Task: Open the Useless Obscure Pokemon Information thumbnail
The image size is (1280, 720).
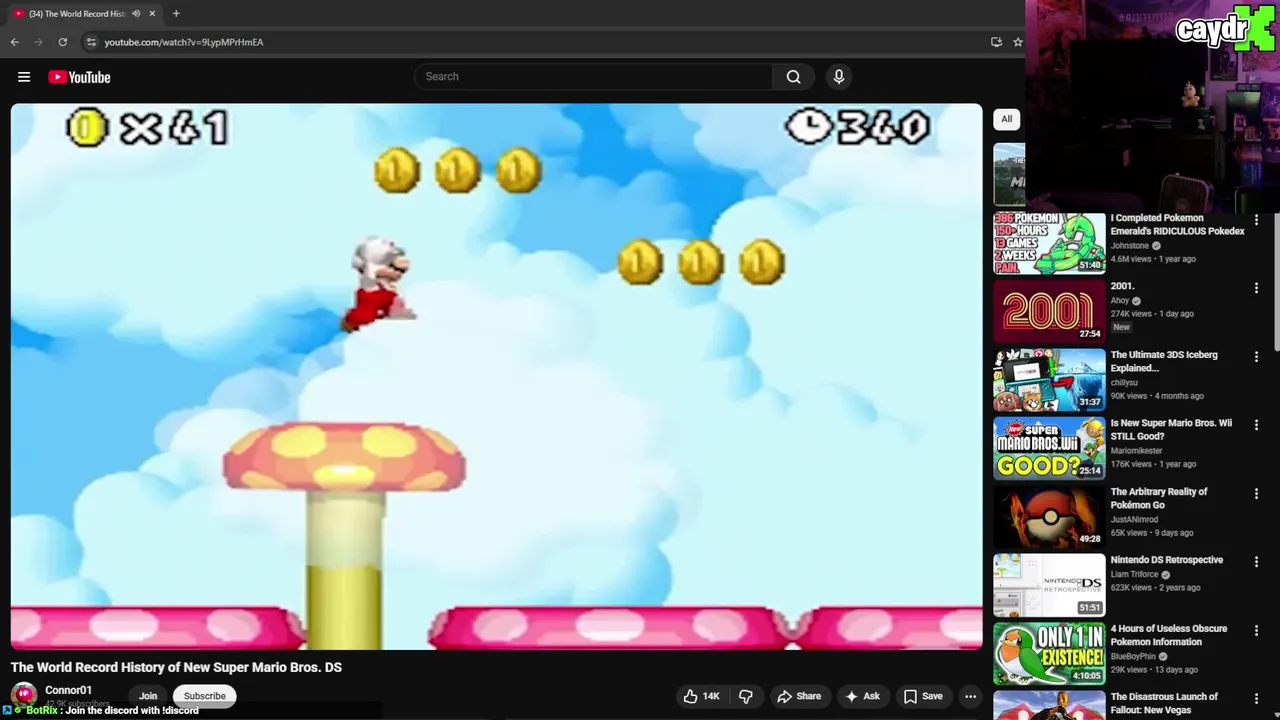Action: pos(1049,654)
